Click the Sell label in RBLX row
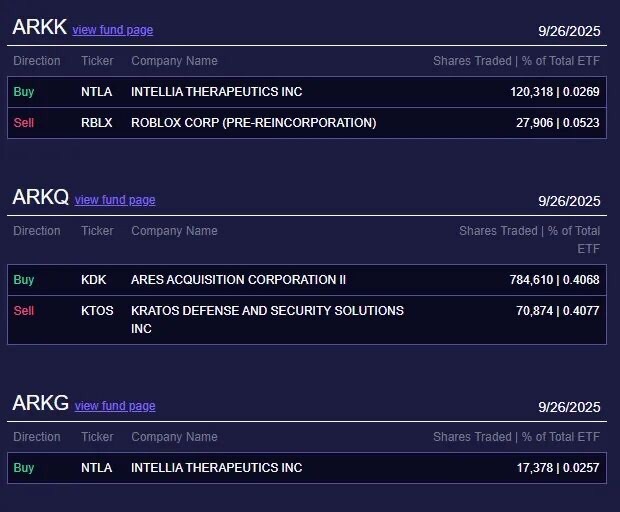Viewport: 620px width, 512px height. 24,123
